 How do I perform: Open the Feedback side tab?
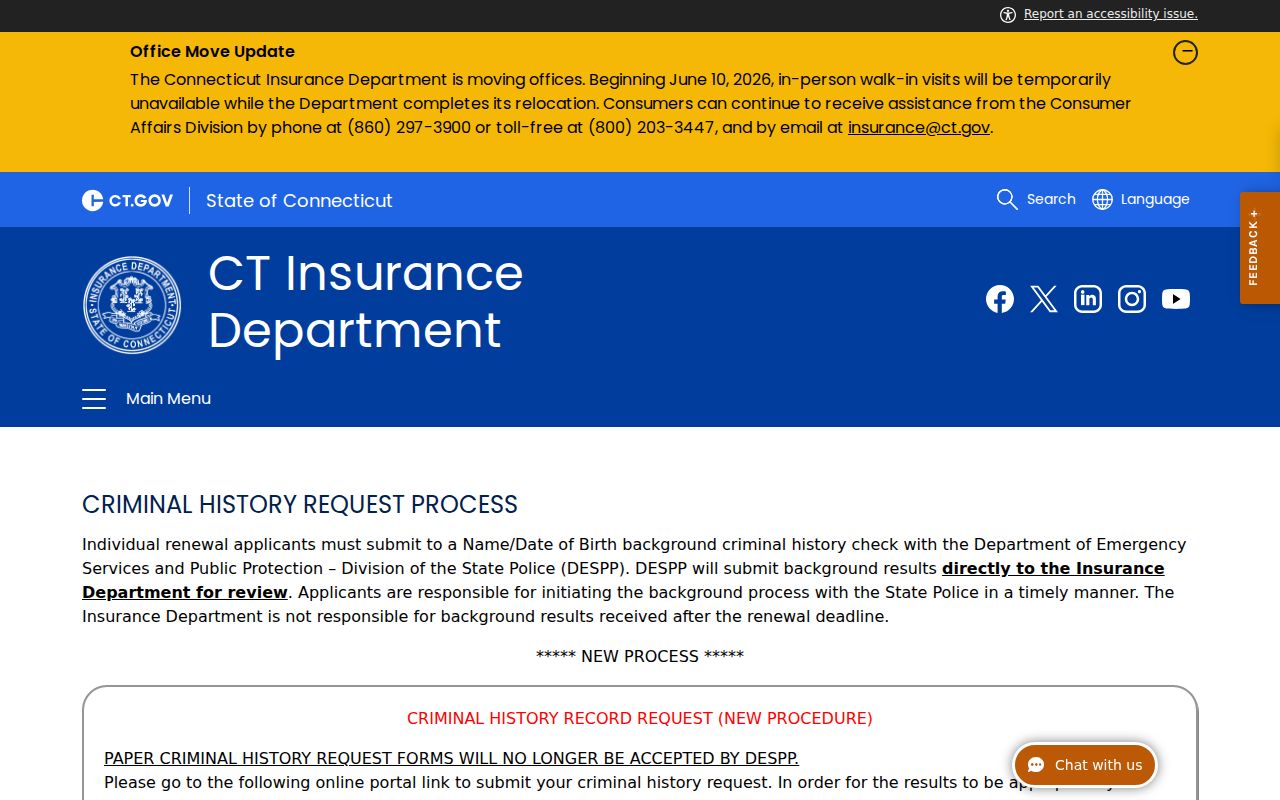(1260, 247)
